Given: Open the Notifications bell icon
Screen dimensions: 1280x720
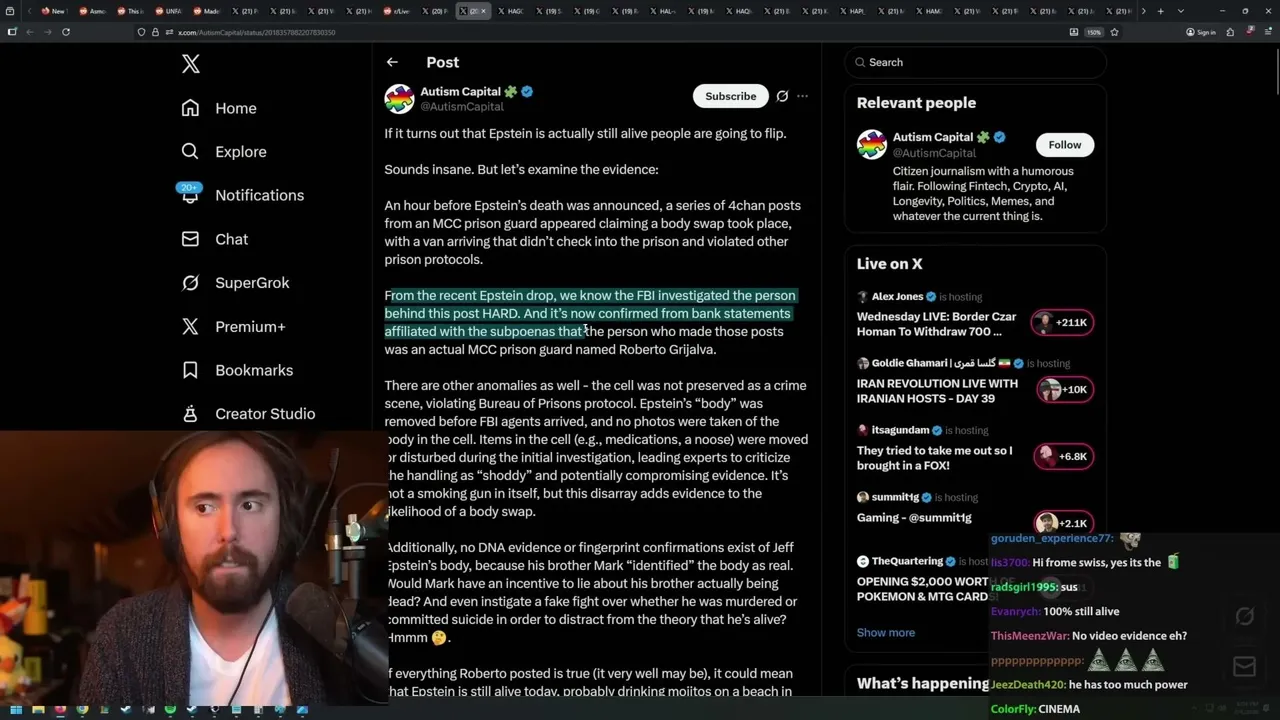Looking at the screenshot, I should coord(190,195).
